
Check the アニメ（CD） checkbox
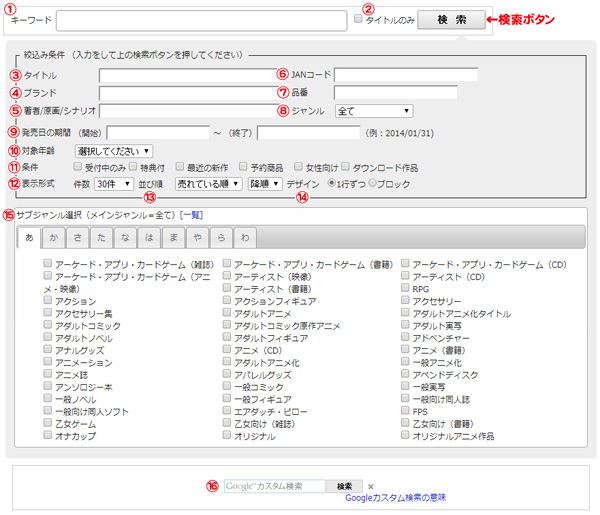(227, 349)
